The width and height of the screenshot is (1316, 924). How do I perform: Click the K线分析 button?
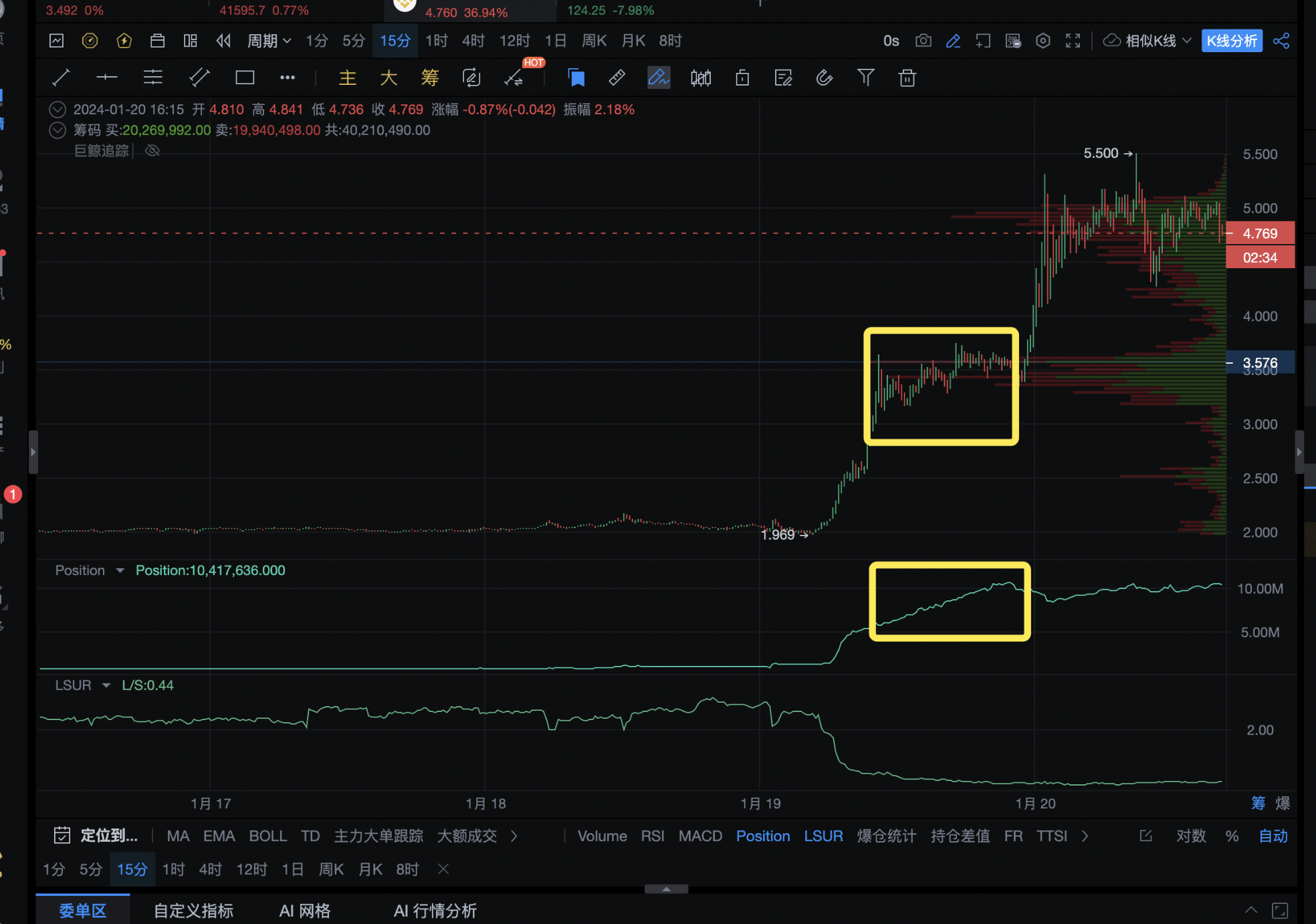click(x=1232, y=41)
